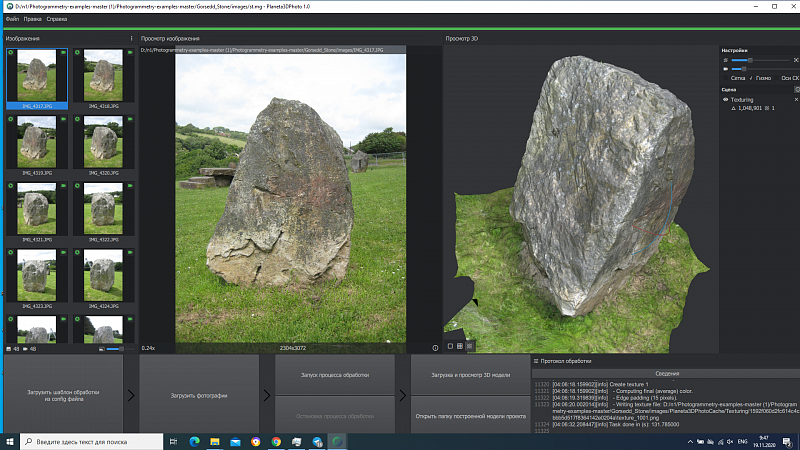Open the Images panel options menu (three dots)
The image size is (800, 450).
(x=131, y=39)
